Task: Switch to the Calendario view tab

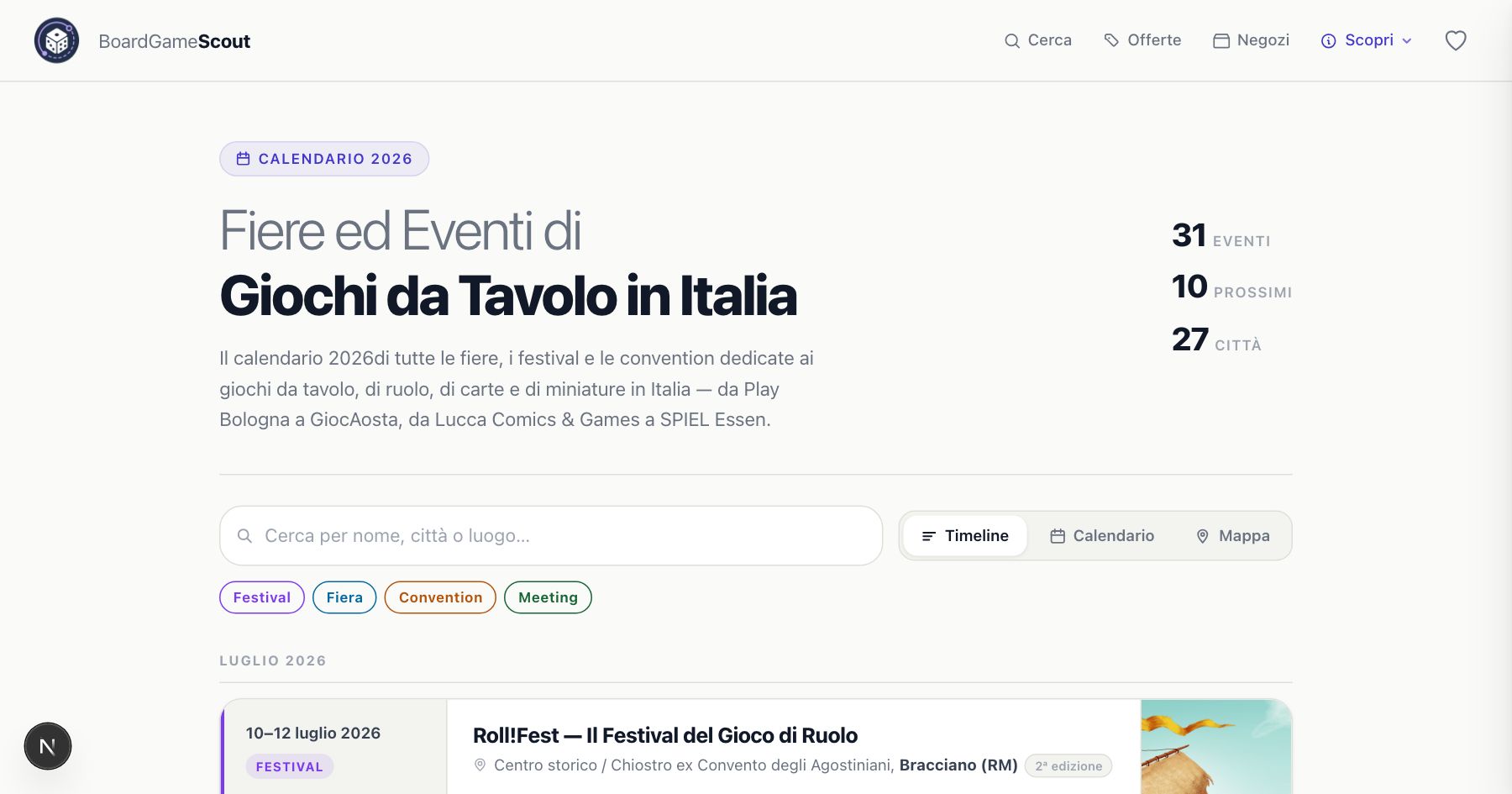Action: tap(1102, 535)
